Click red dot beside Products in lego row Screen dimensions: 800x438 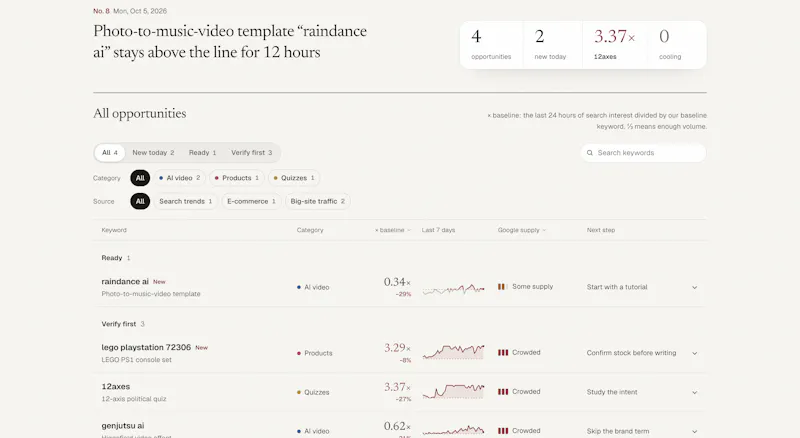click(x=299, y=353)
